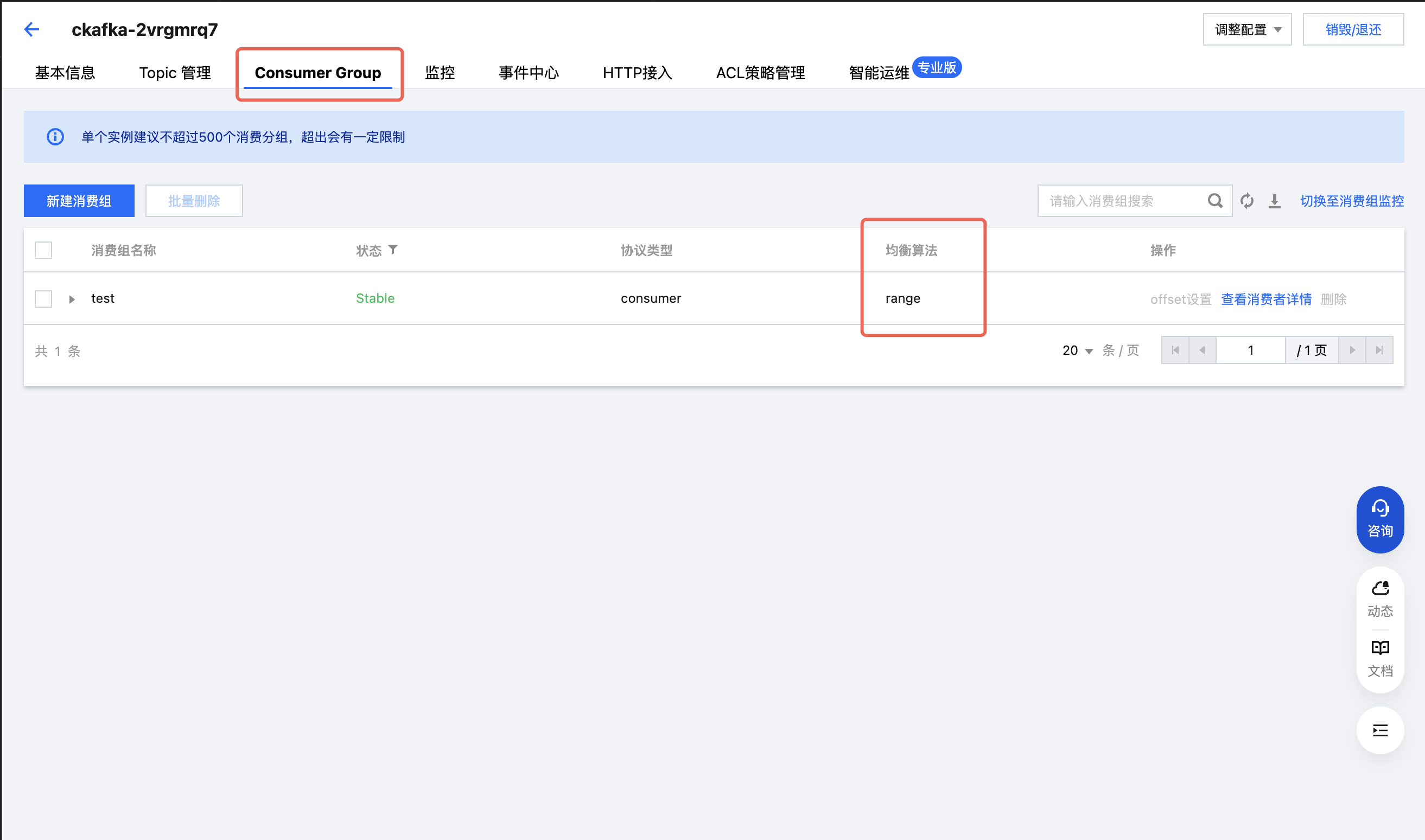
Task: Click the download export icon
Action: (x=1275, y=201)
